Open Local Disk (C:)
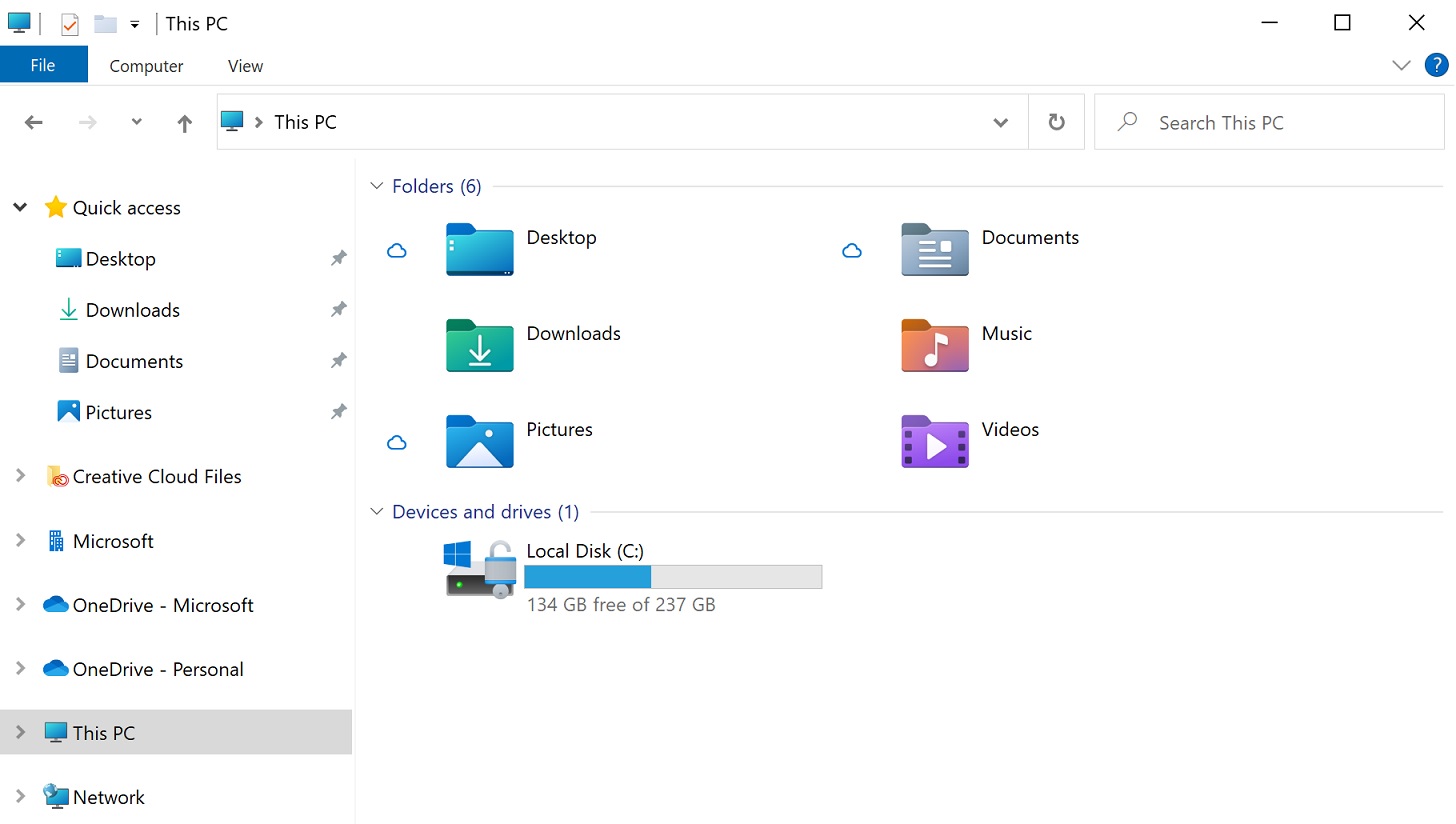The width and height of the screenshot is (1456, 824). (585, 550)
